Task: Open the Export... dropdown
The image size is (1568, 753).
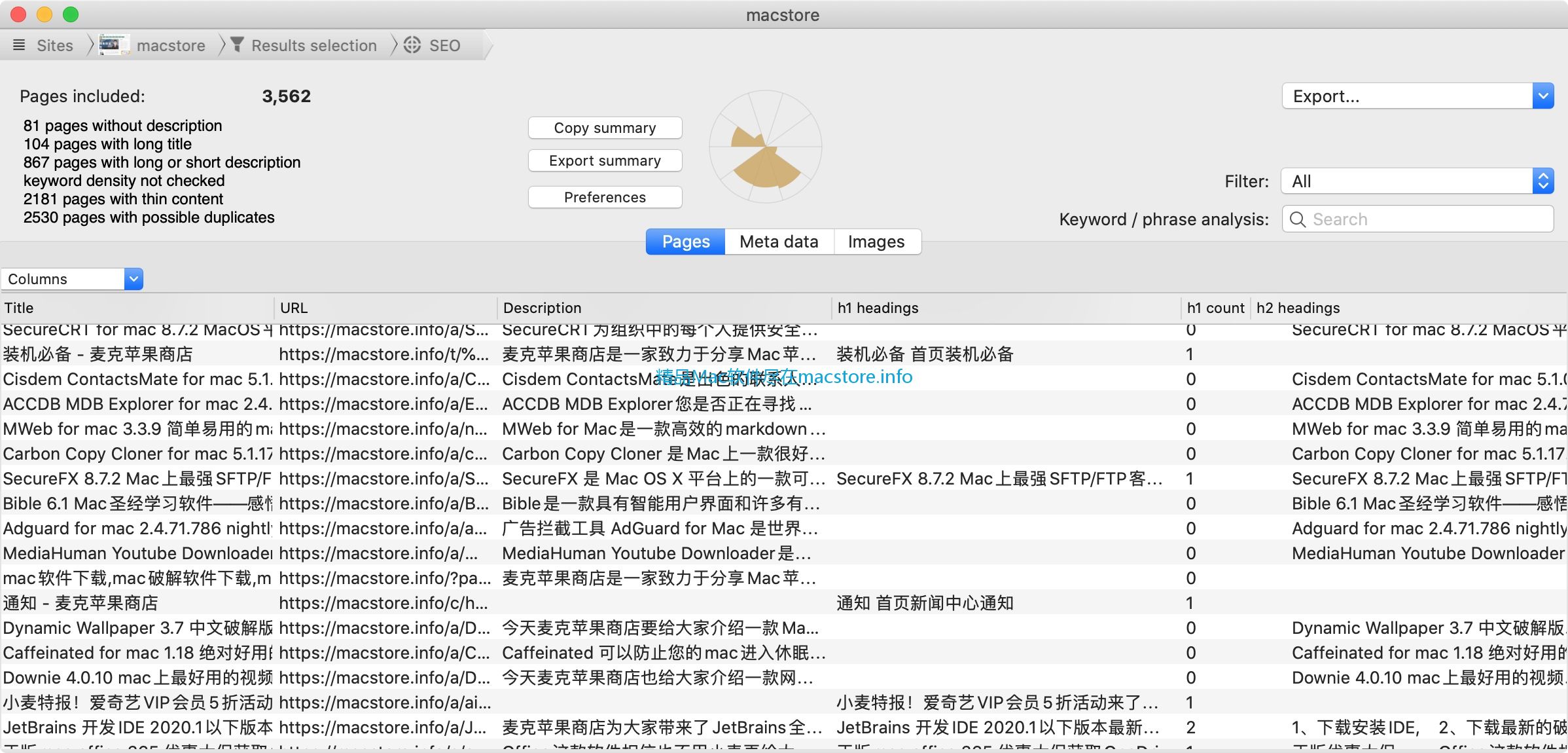Action: pyautogui.click(x=1417, y=96)
